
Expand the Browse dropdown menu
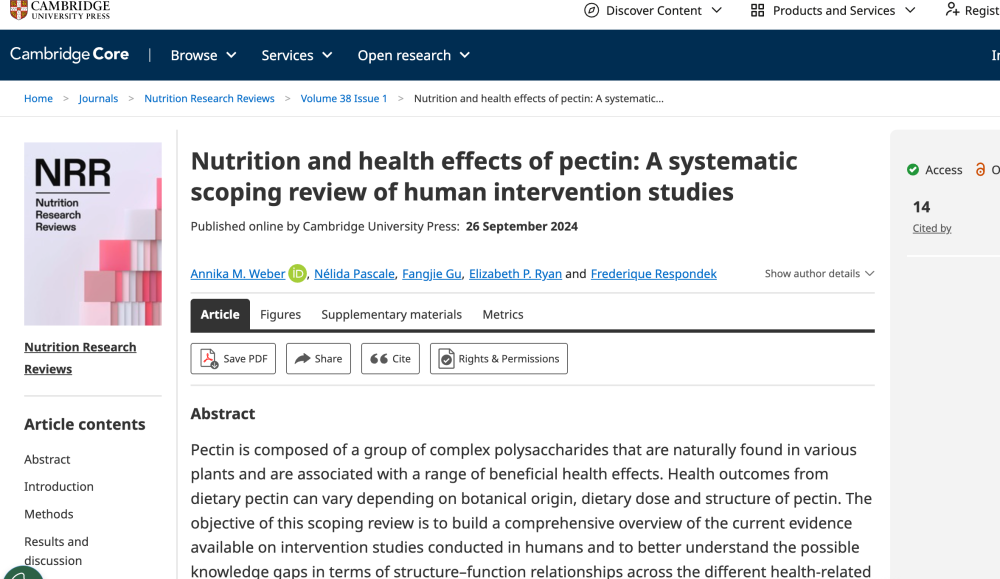point(203,55)
